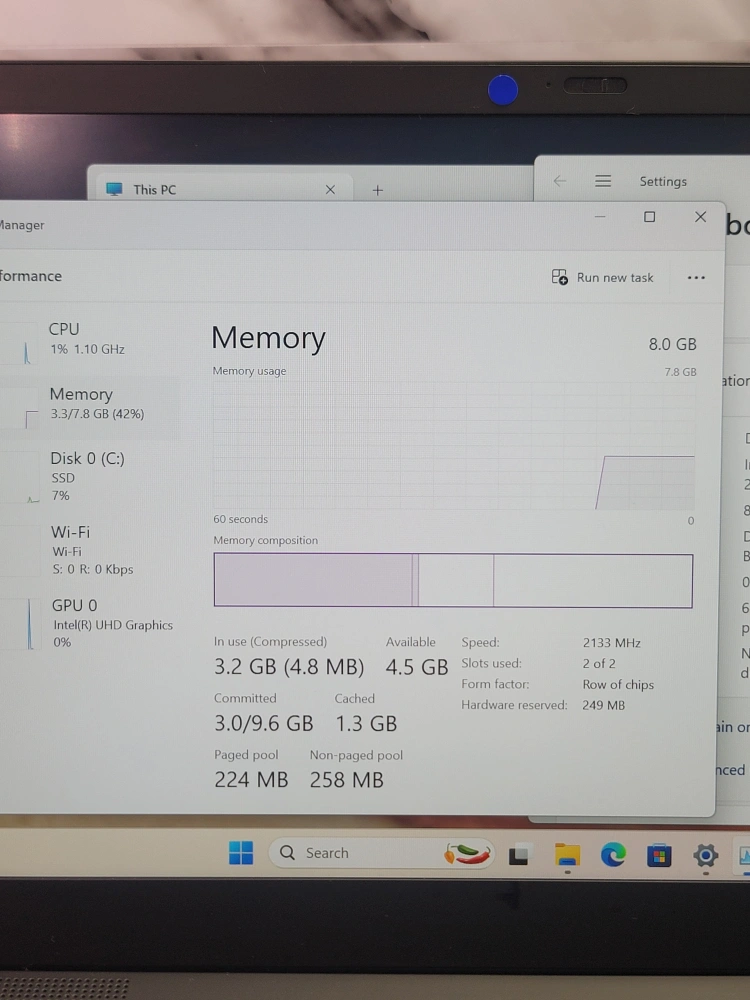
Task: Open Settings gear icon on taskbar
Action: pos(705,855)
